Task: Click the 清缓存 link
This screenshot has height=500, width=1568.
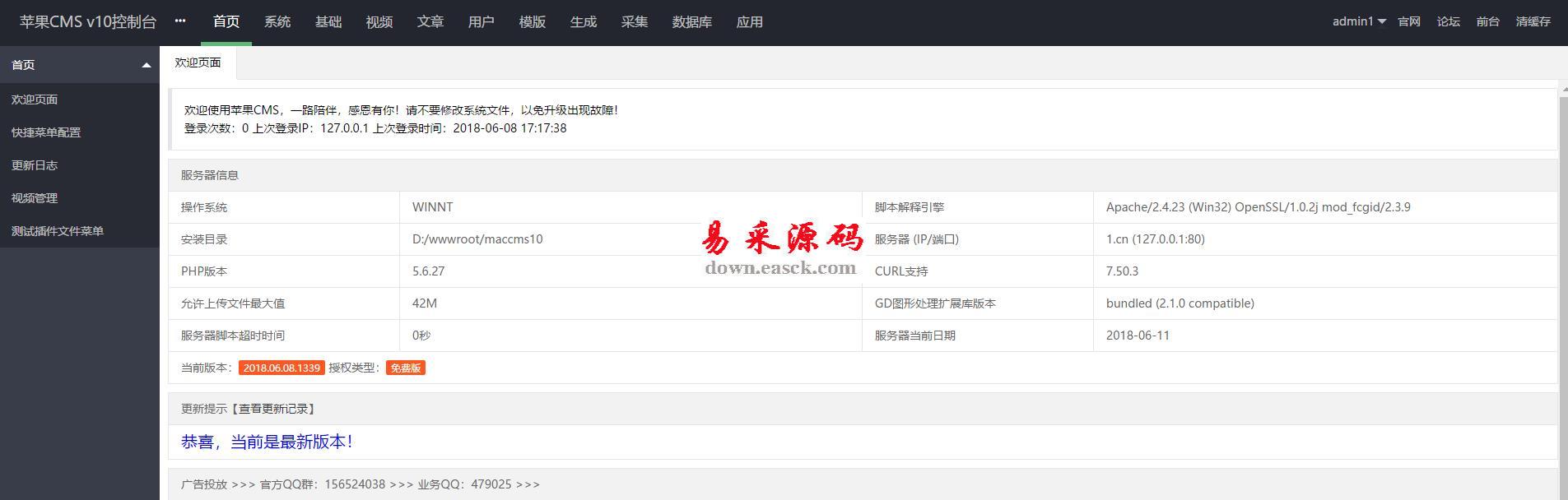Action: (1533, 21)
